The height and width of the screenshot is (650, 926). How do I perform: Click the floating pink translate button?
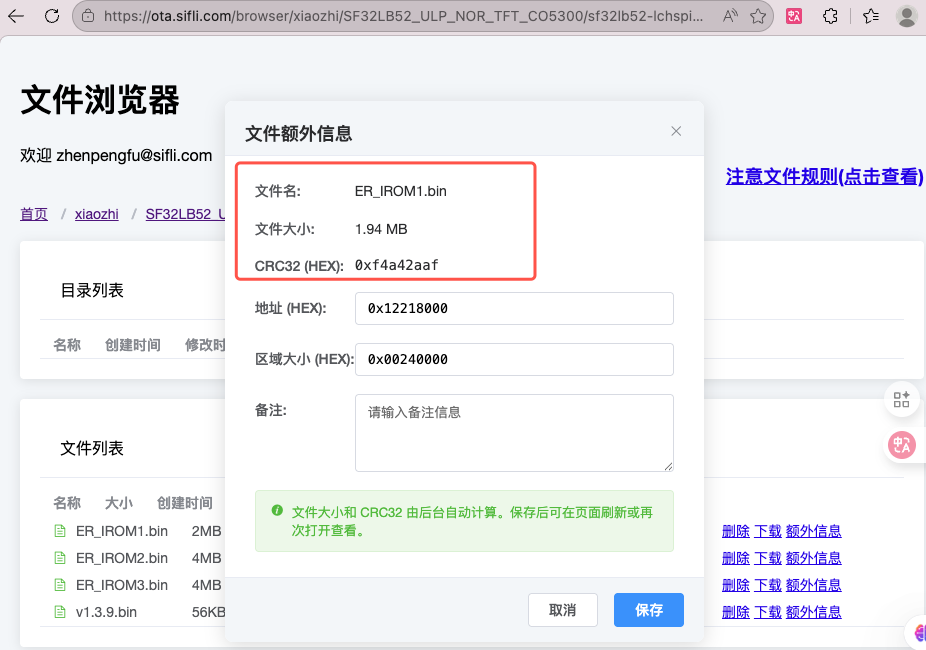click(902, 445)
